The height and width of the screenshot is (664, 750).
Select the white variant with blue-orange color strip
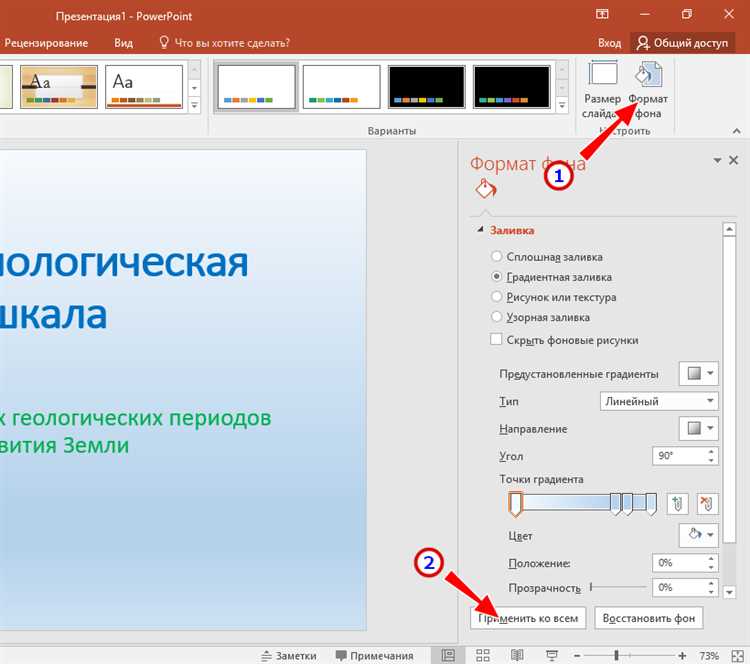point(256,87)
